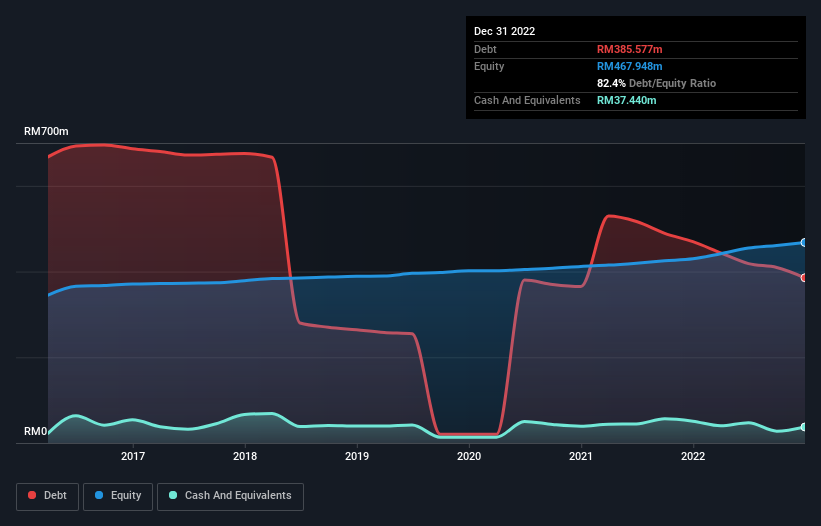This screenshot has height=526, width=821.
Task: Toggle Cash And Equivalents legend button
Action: (x=230, y=496)
